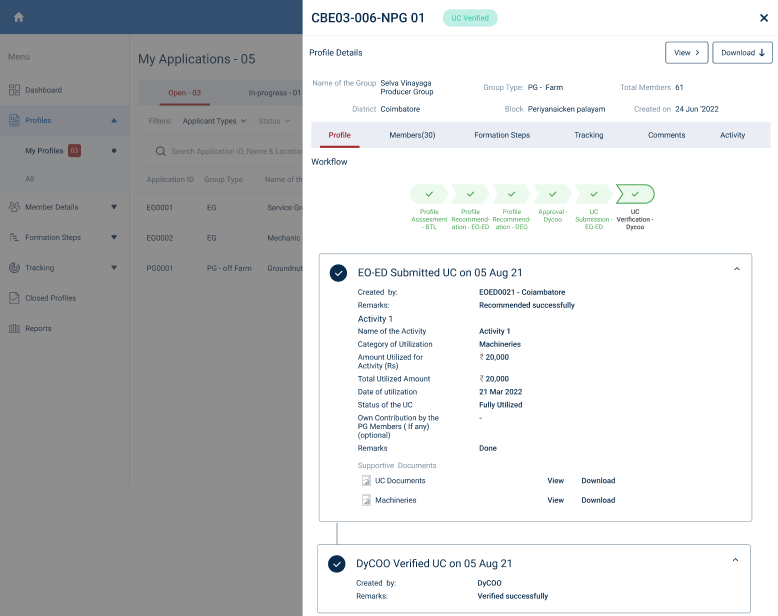Click the home icon in header
The height and width of the screenshot is (616, 778).
tap(18, 17)
